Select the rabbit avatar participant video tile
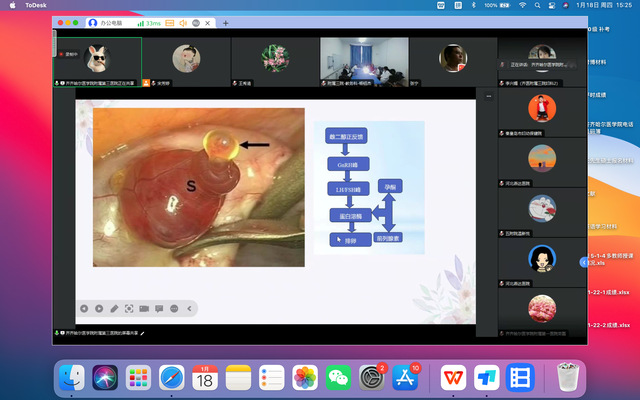This screenshot has width=640, height=400. pyautogui.click(x=97, y=58)
